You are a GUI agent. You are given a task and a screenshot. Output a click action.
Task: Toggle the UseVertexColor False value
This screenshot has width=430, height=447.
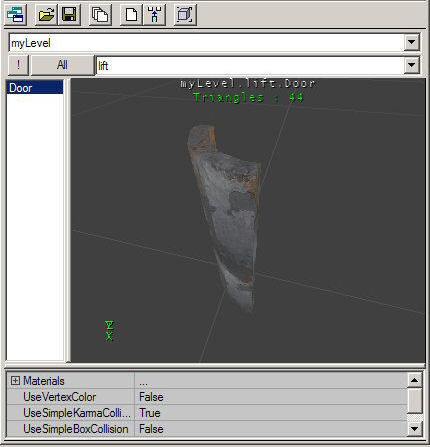(271, 397)
